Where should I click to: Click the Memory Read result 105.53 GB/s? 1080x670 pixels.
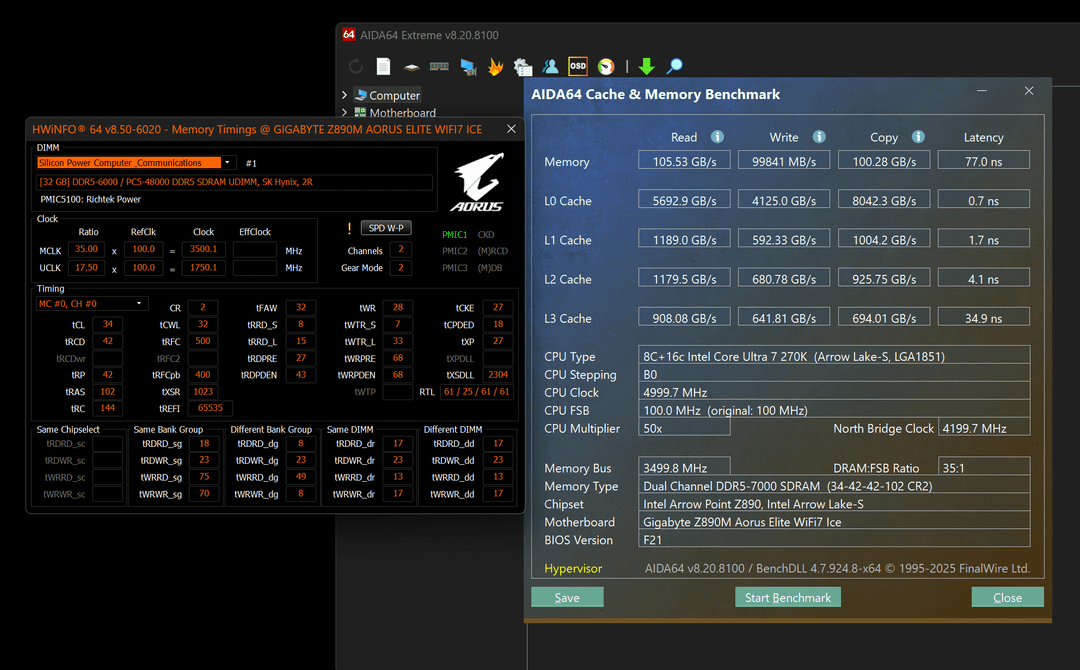685,161
